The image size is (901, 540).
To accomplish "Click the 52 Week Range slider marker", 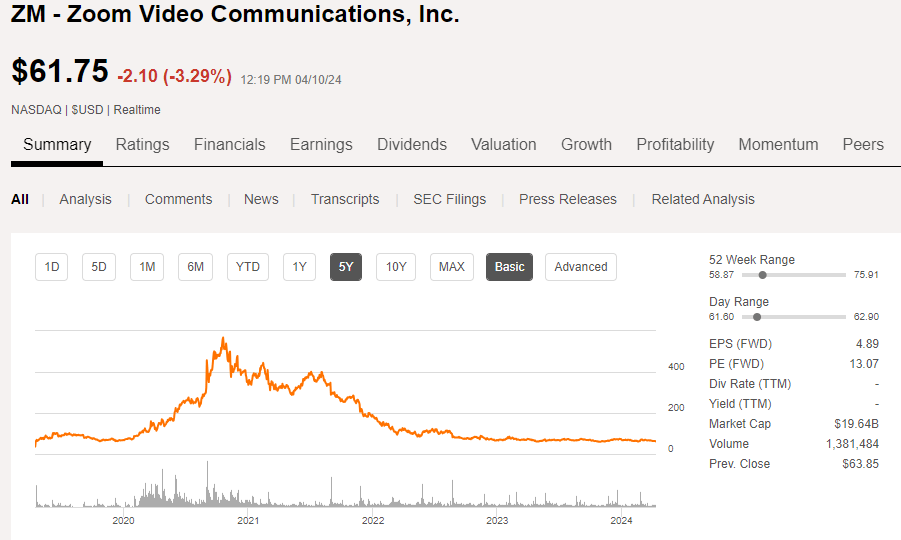I will point(763,274).
